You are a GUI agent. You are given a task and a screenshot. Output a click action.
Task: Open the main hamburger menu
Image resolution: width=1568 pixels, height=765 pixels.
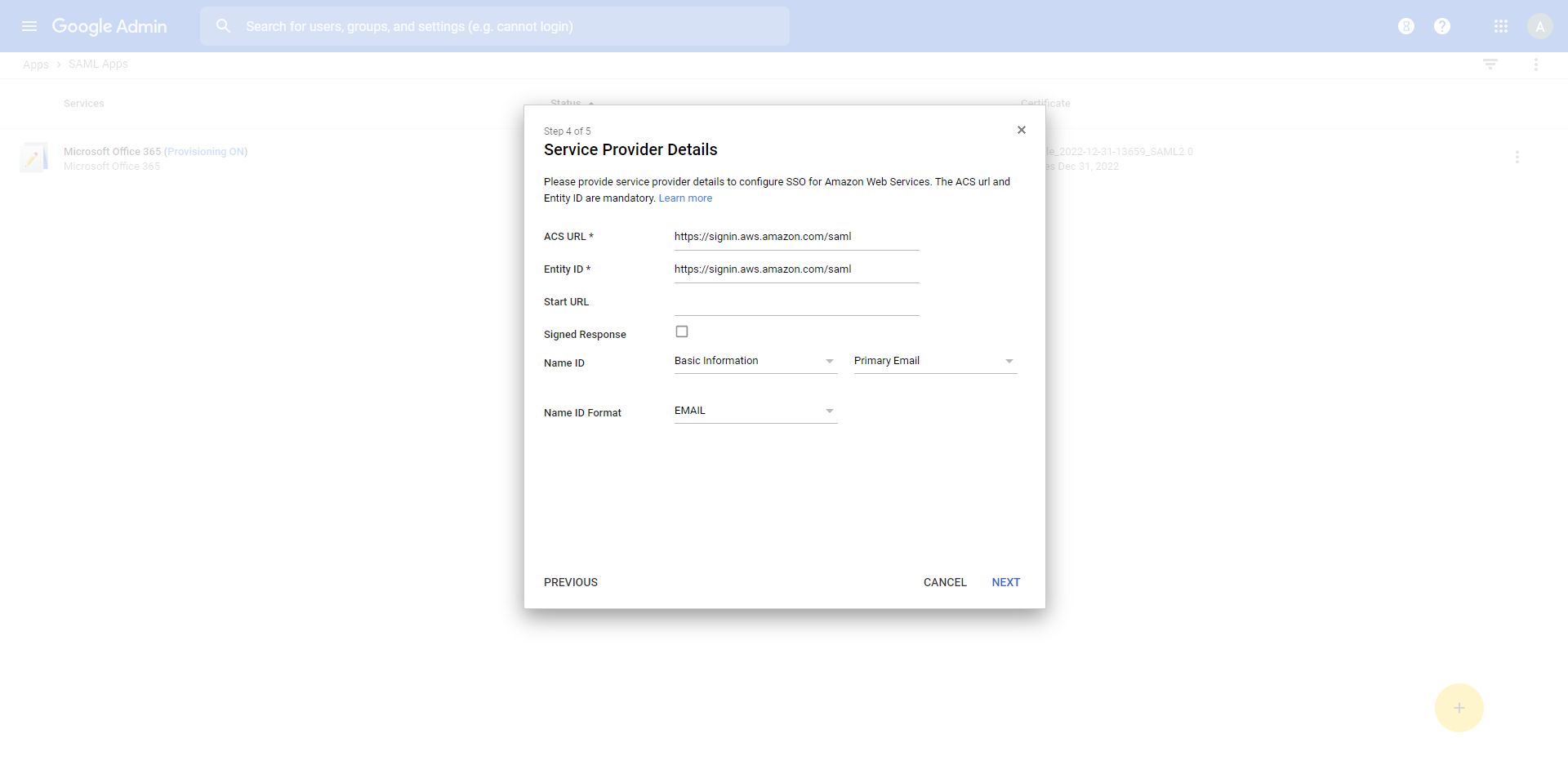pyautogui.click(x=29, y=26)
